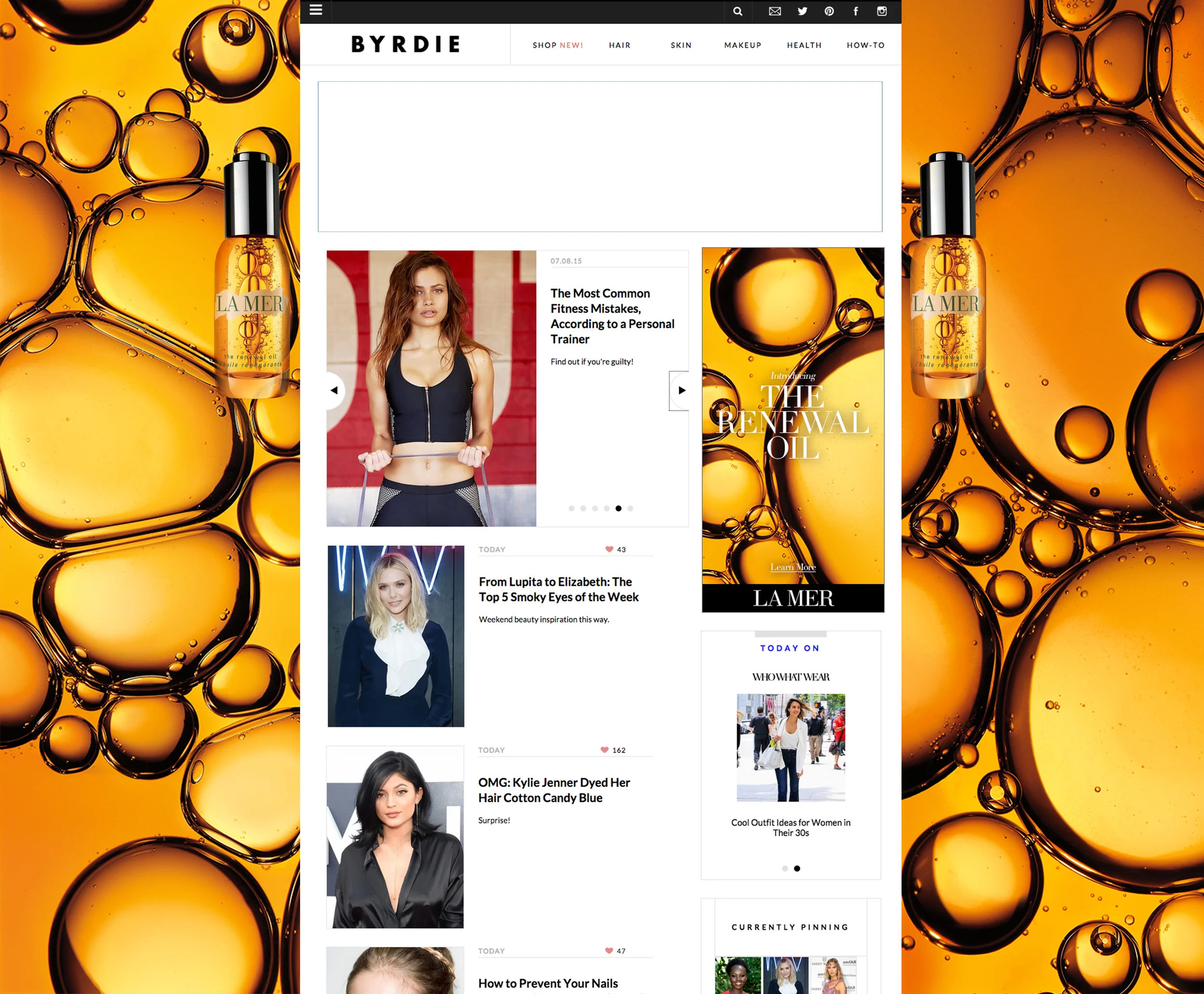The height and width of the screenshot is (994, 1204).
Task: Like the Smoky Eyes article heart
Action: (x=609, y=549)
